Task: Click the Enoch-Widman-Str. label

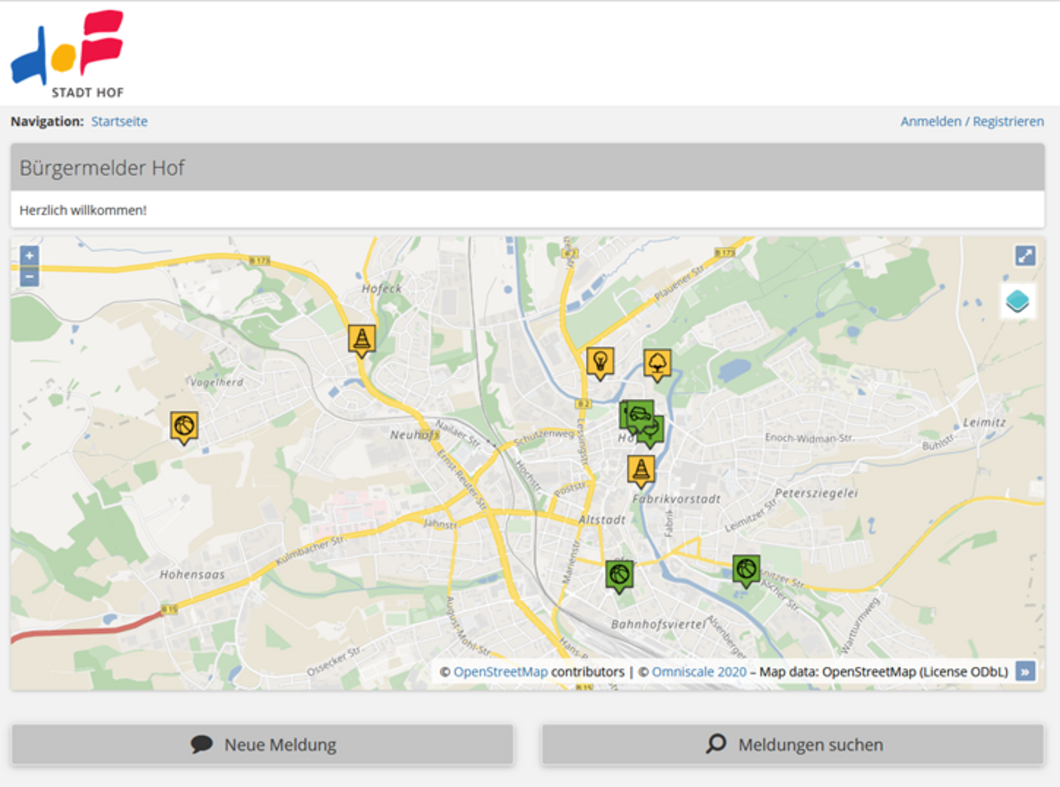Action: point(809,438)
